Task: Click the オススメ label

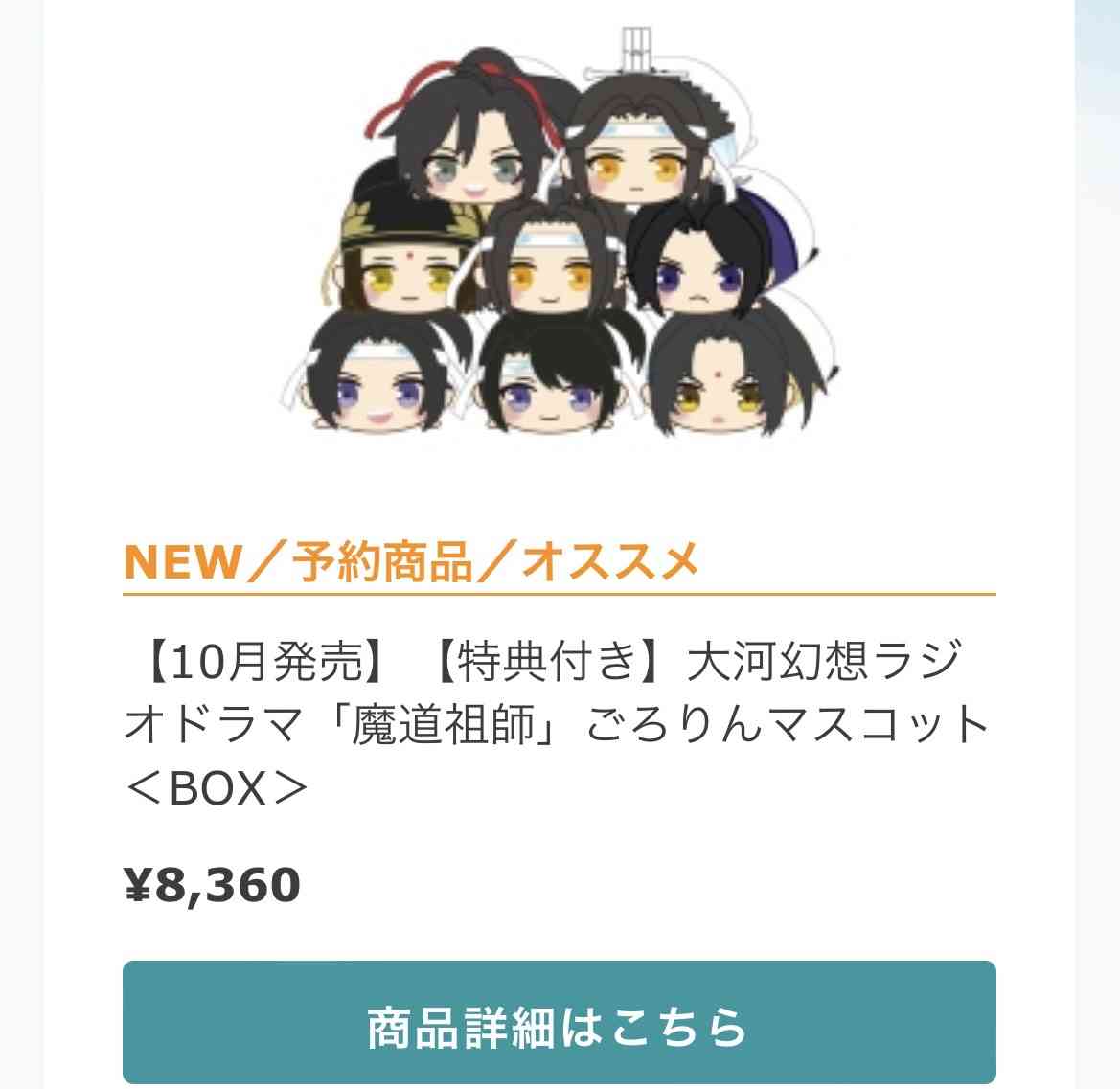Action: coord(610,562)
